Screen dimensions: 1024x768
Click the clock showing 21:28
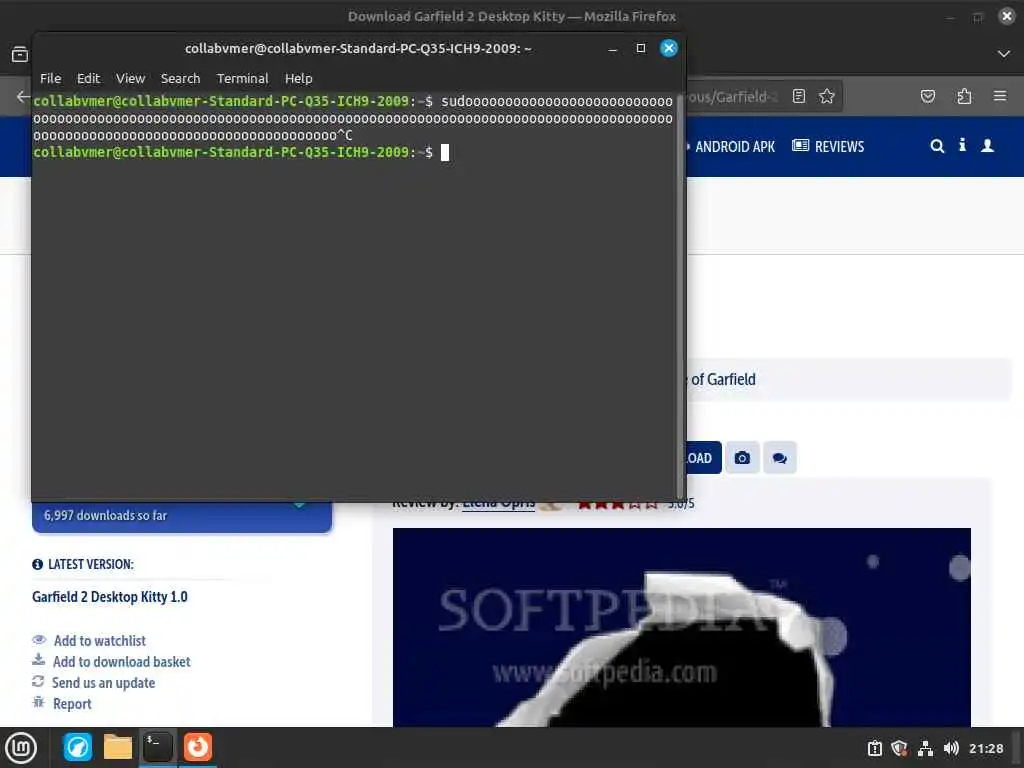pyautogui.click(x=985, y=749)
